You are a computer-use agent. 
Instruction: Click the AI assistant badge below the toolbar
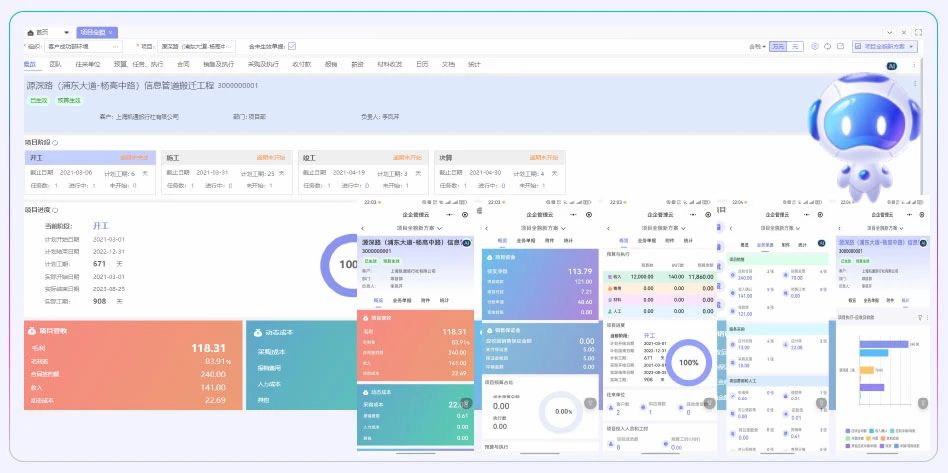pos(891,65)
